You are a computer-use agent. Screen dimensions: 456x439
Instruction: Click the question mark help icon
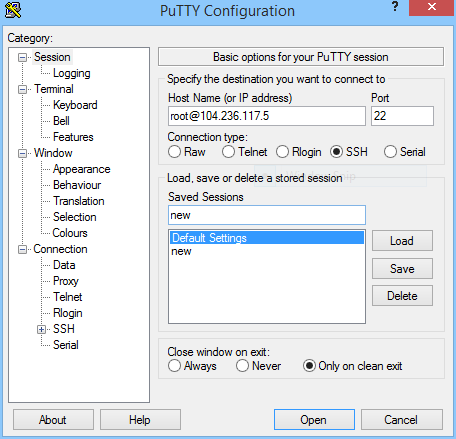click(x=395, y=6)
